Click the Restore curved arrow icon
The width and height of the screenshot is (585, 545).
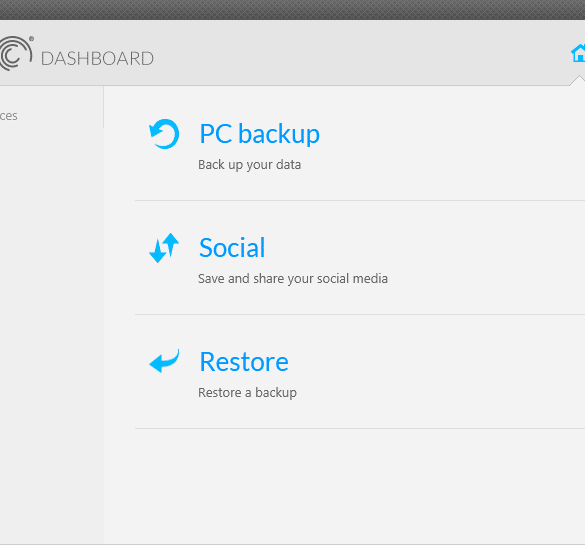pyautogui.click(x=164, y=361)
